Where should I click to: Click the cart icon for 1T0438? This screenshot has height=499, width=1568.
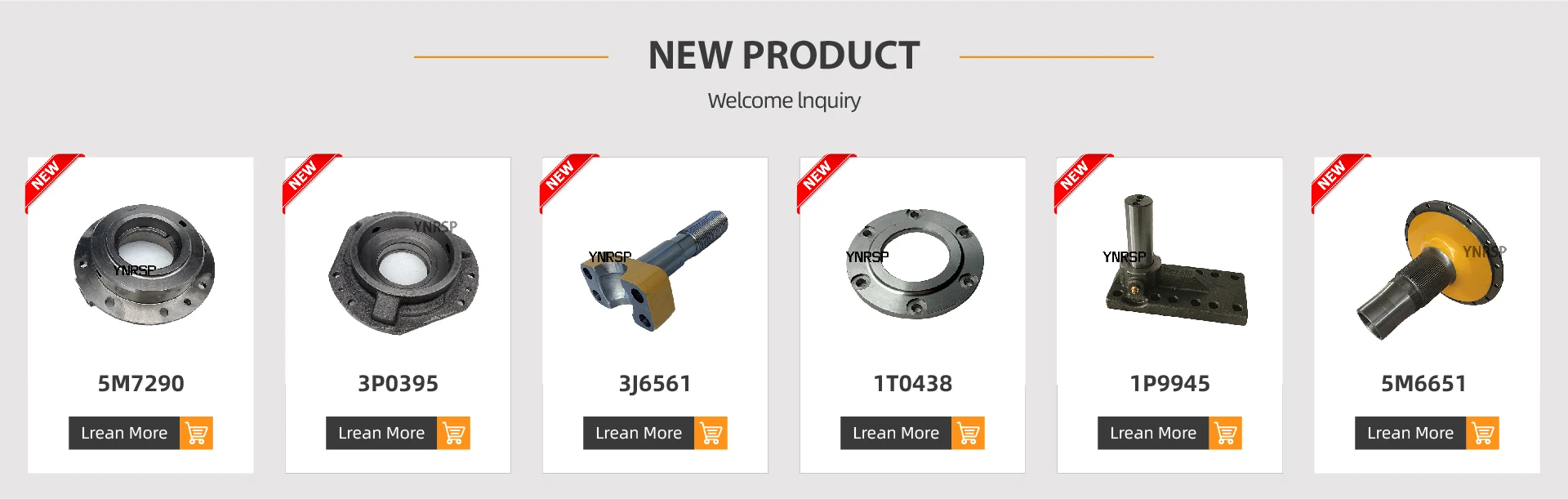[x=968, y=433]
